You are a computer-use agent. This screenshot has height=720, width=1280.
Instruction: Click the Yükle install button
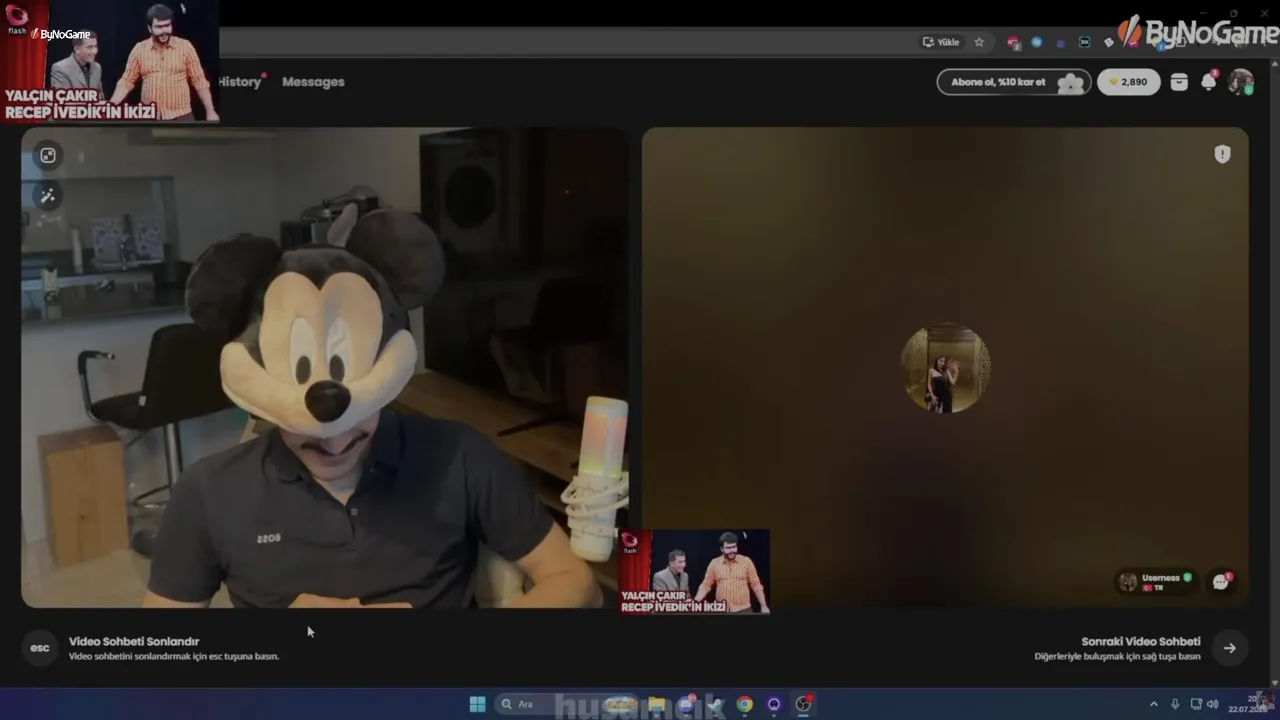tap(941, 42)
